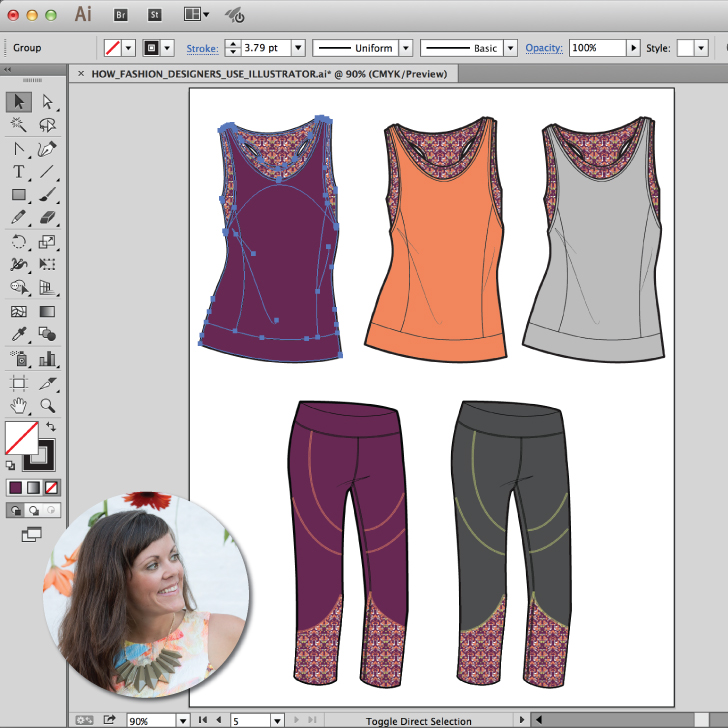Set paint to None mode
Image resolution: width=728 pixels, height=728 pixels.
pos(52,488)
